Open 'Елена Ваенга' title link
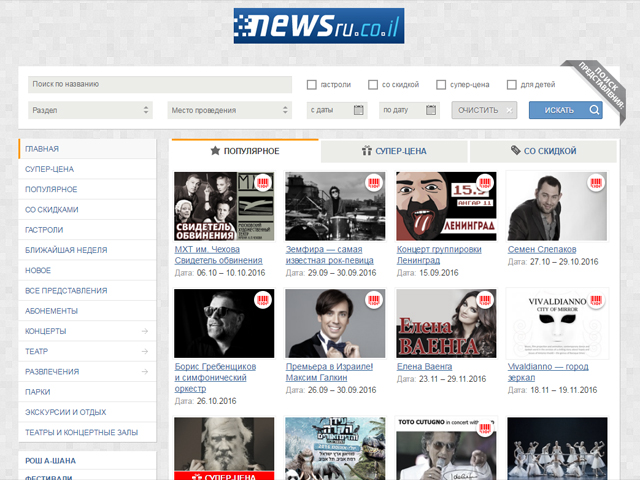 pyautogui.click(x=424, y=367)
